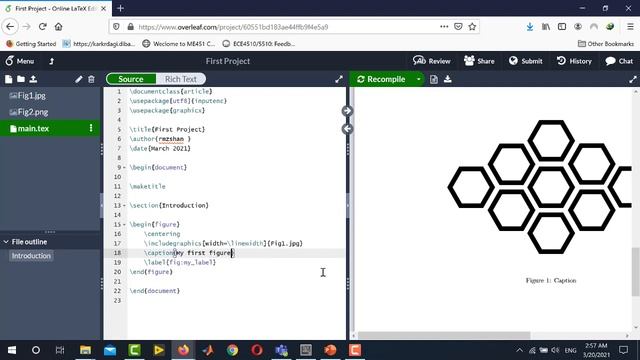The height and width of the screenshot is (360, 640).
Task: Open the ECE4510/5510 Feedback bookmark
Action: click(259, 44)
